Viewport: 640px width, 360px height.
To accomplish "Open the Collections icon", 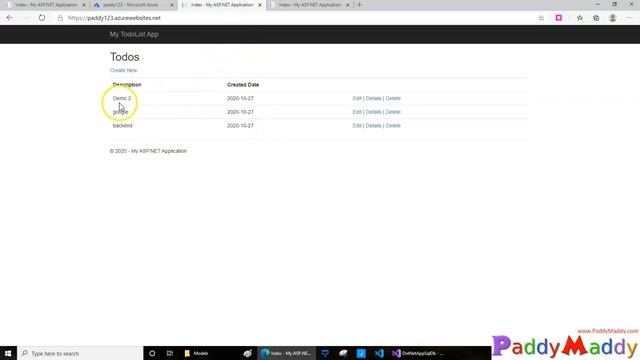I will click(x=596, y=18).
